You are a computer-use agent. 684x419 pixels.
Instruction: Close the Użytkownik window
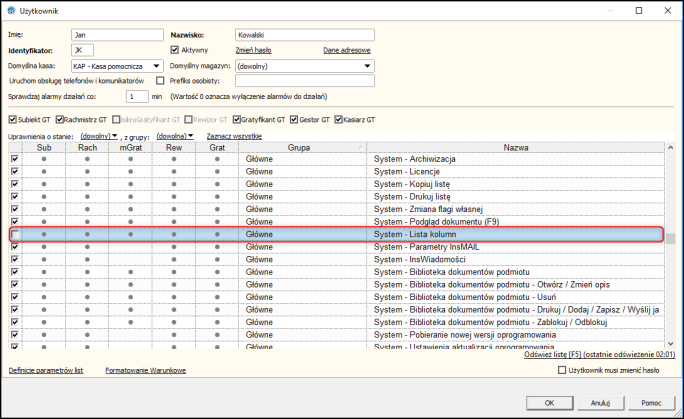[x=668, y=10]
